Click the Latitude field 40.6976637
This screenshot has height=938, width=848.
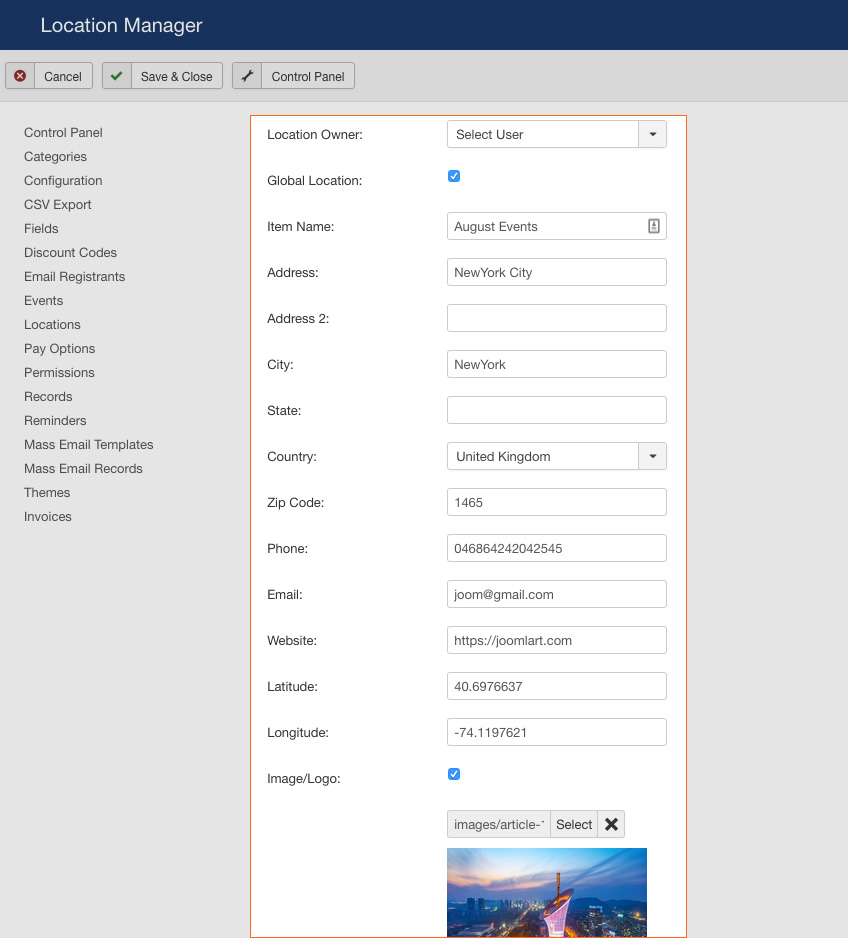click(x=557, y=686)
